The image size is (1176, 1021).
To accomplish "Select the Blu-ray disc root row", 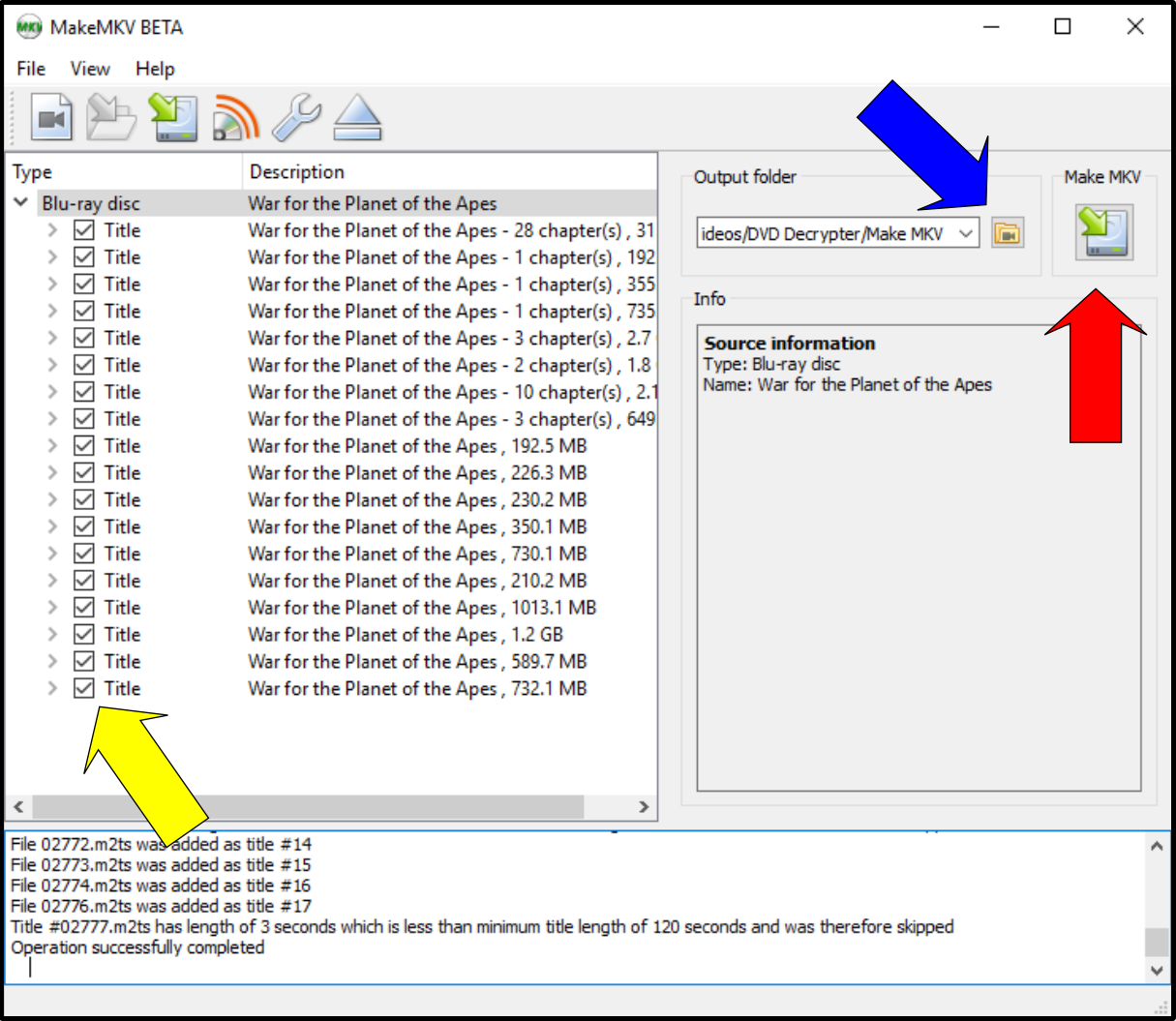I will [331, 203].
